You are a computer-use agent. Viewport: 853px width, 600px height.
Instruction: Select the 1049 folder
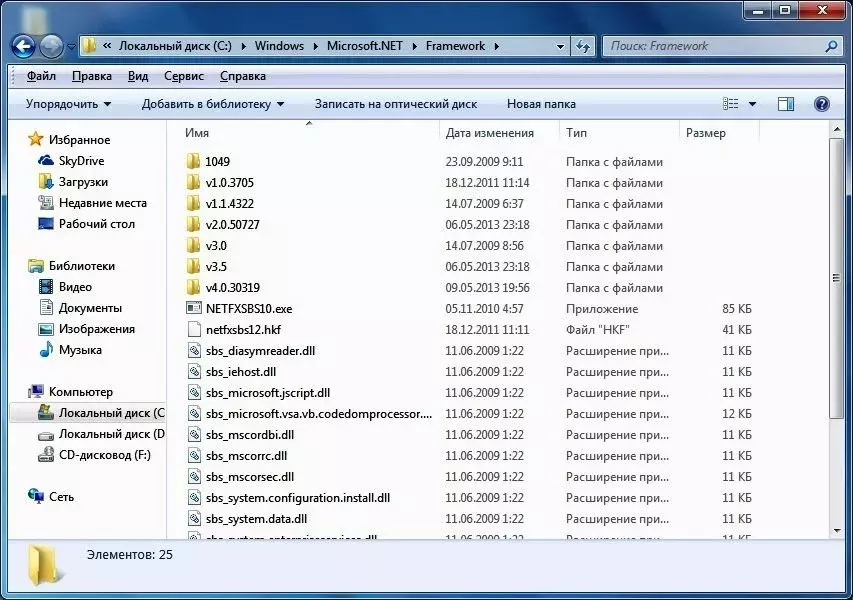208,162
